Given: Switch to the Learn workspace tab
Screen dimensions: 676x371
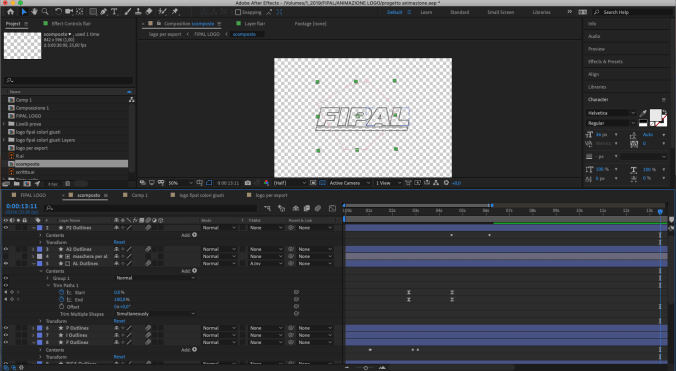Looking at the screenshot, I should tap(426, 12).
